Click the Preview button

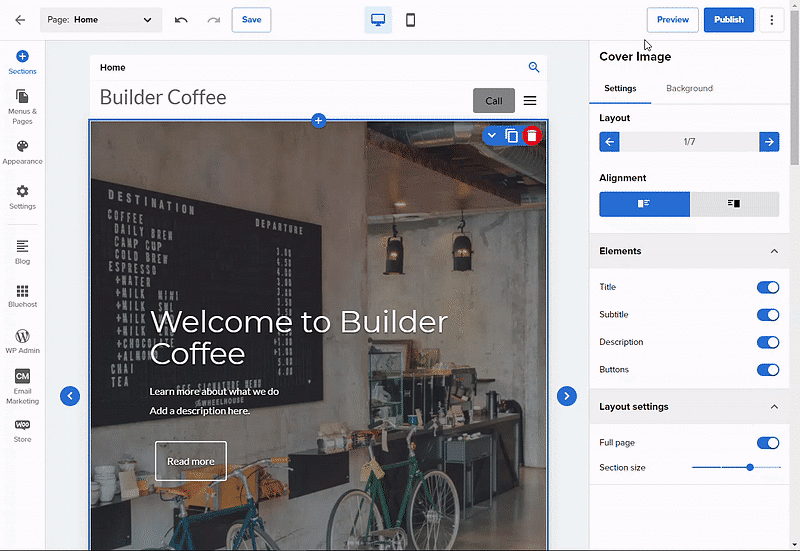pyautogui.click(x=672, y=20)
